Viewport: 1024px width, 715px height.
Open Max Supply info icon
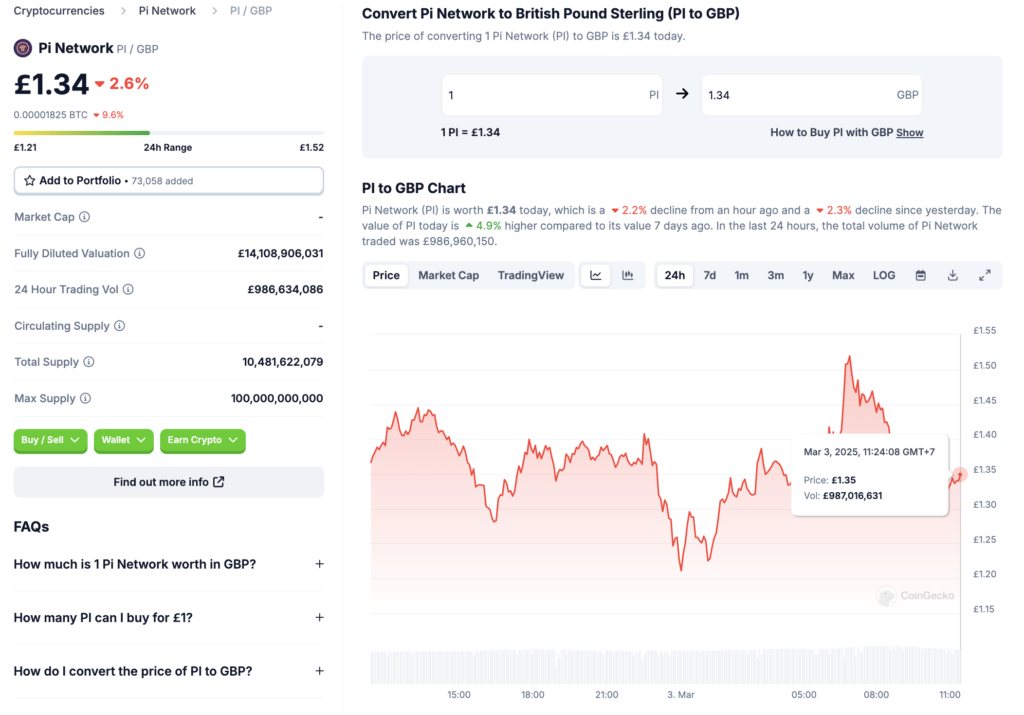click(86, 398)
